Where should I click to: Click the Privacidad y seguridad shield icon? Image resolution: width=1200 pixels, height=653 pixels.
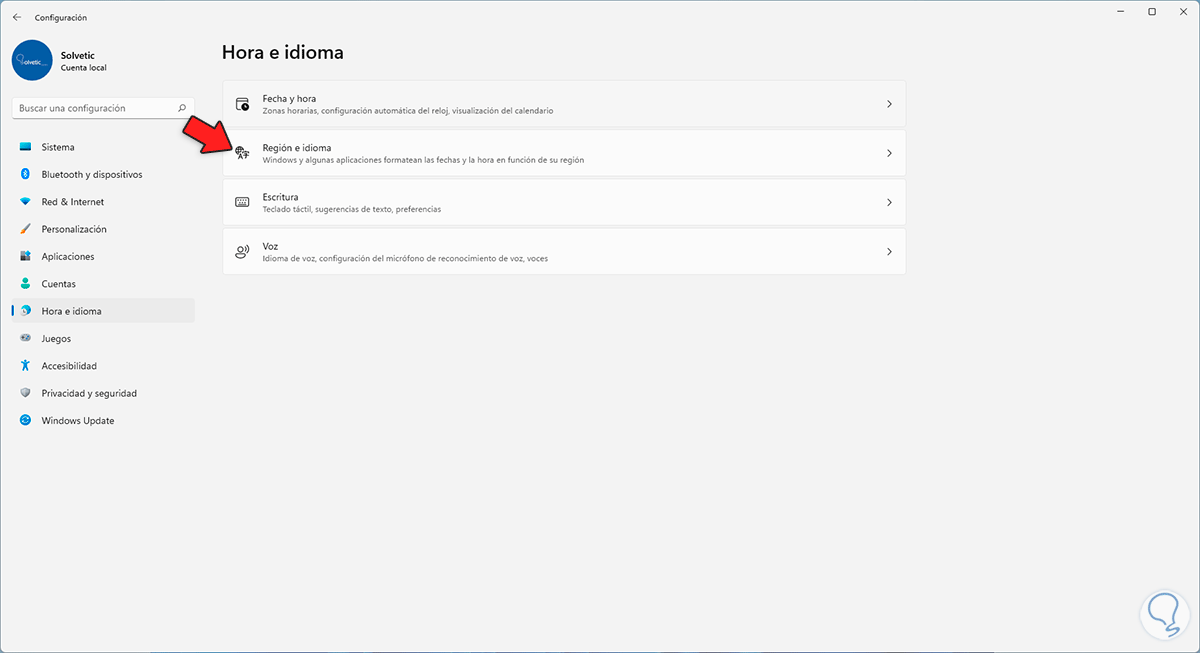pyautogui.click(x=26, y=394)
